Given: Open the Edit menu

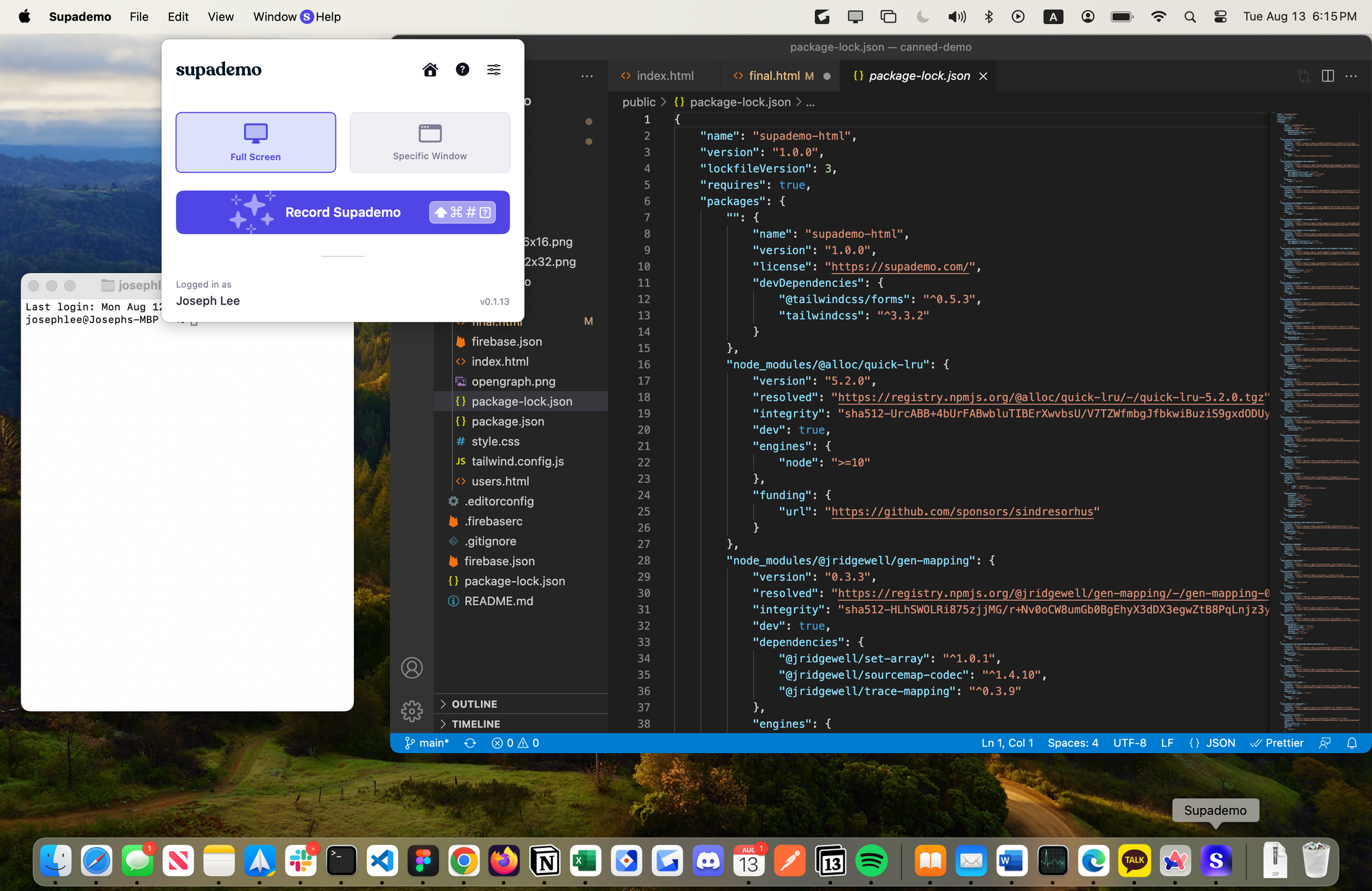Looking at the screenshot, I should coord(178,16).
